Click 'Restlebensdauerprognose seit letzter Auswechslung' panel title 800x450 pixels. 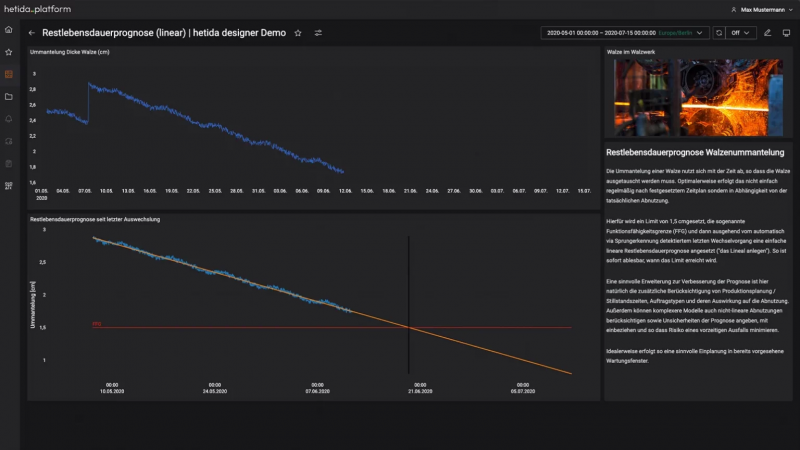pos(95,218)
